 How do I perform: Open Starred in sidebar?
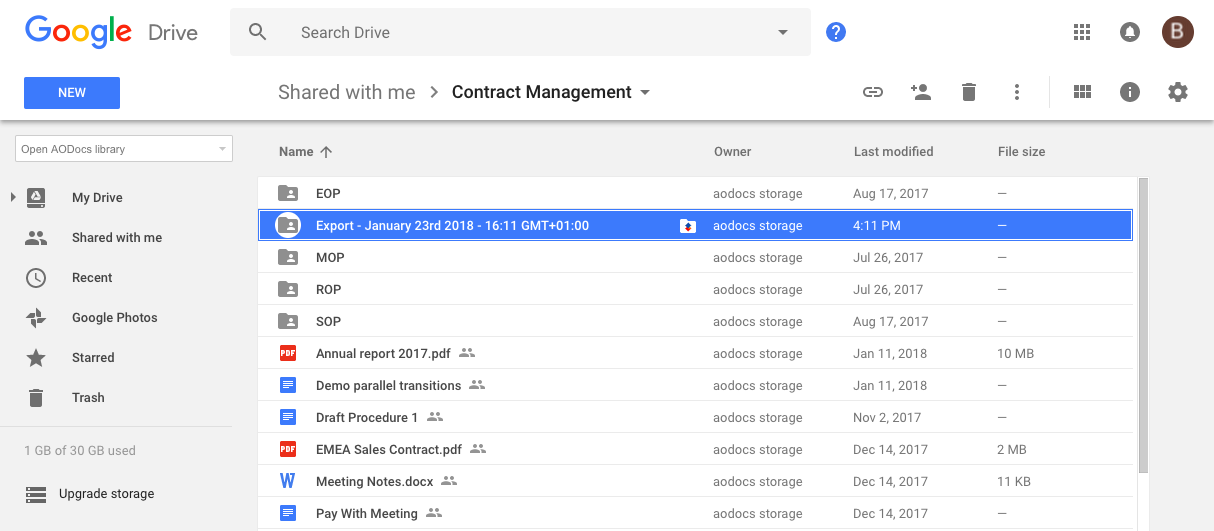point(93,358)
